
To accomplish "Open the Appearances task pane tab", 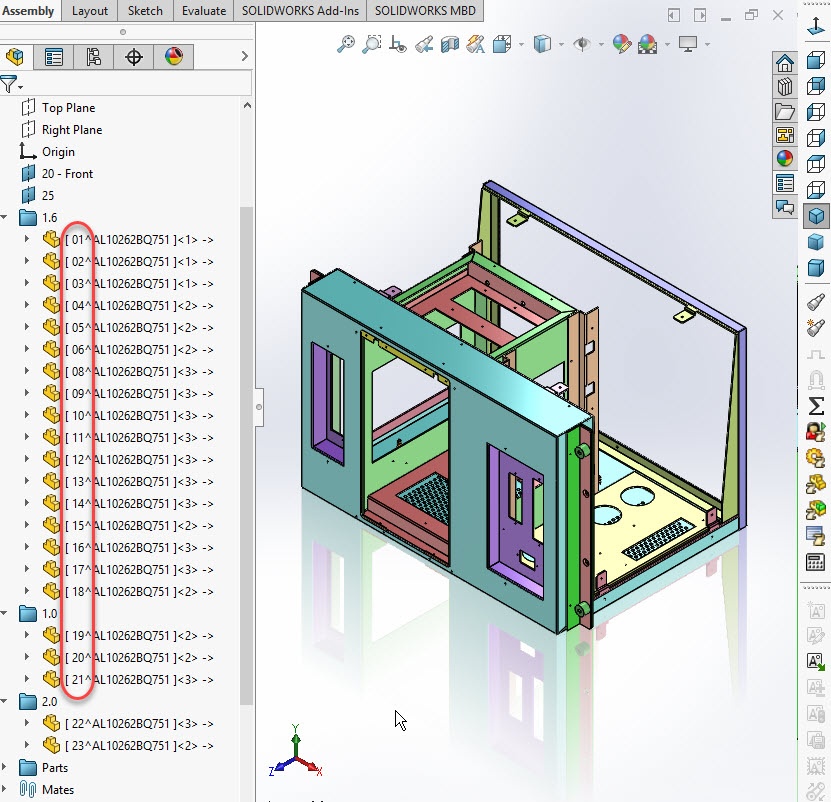I will click(x=785, y=158).
